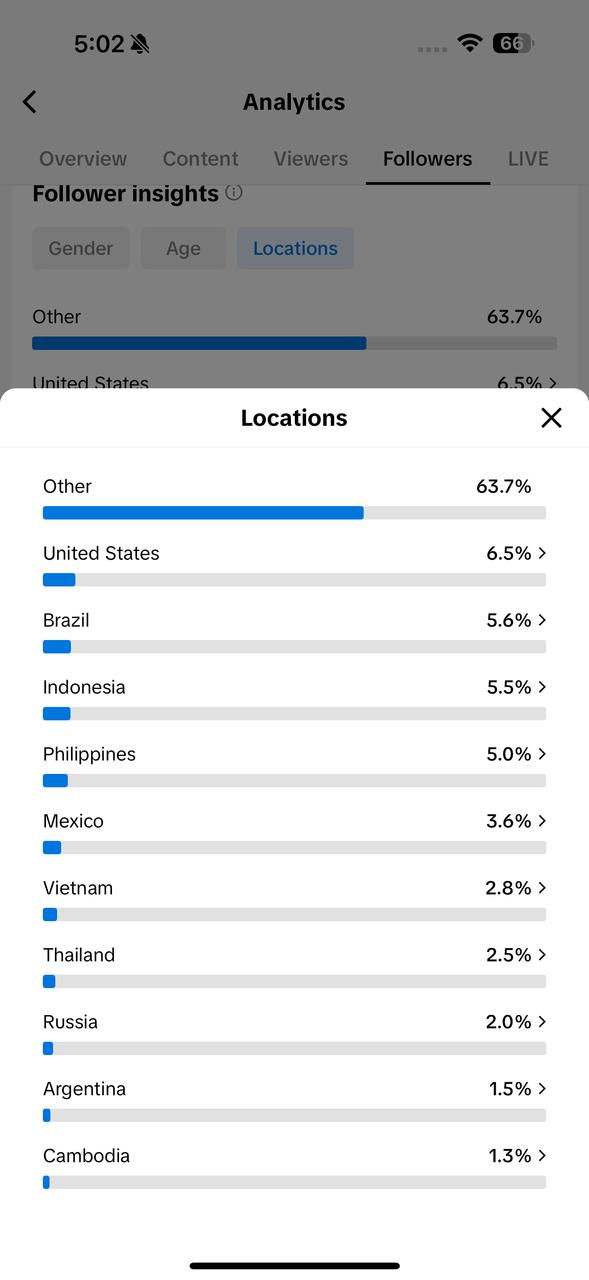Screen dimensions: 589x1280
Task: Close the Locations sheet with X
Action: pos(551,418)
